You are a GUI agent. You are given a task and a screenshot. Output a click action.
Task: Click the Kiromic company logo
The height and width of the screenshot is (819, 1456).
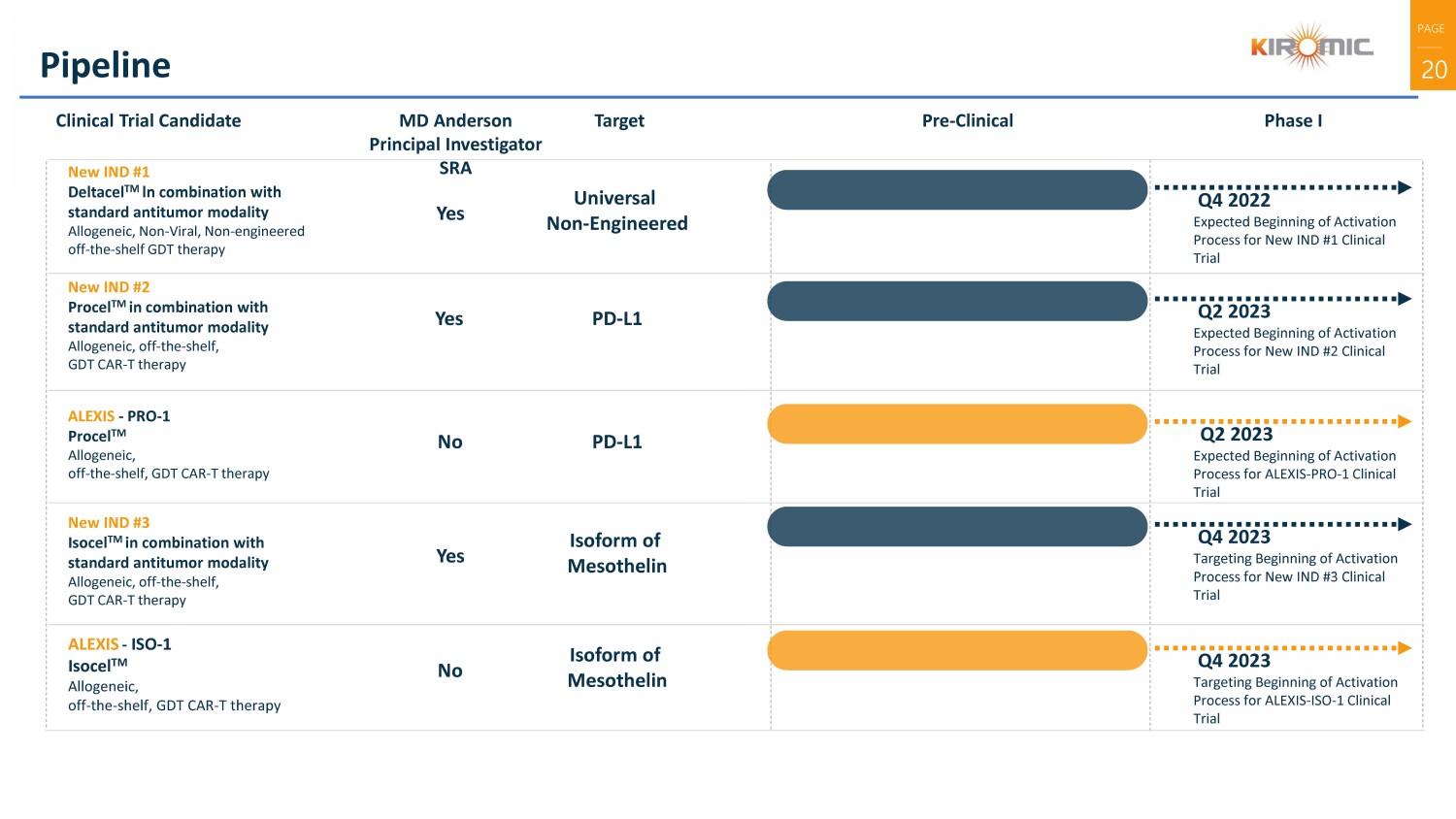click(1311, 47)
